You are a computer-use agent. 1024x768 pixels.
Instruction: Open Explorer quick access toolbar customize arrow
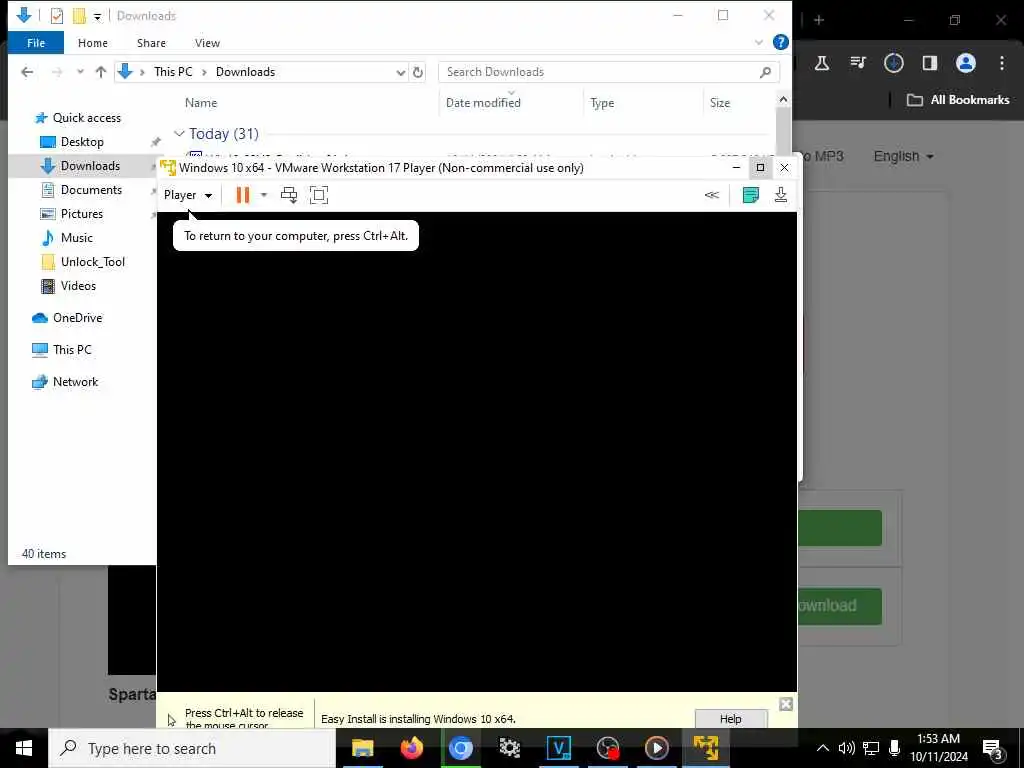tap(97, 16)
